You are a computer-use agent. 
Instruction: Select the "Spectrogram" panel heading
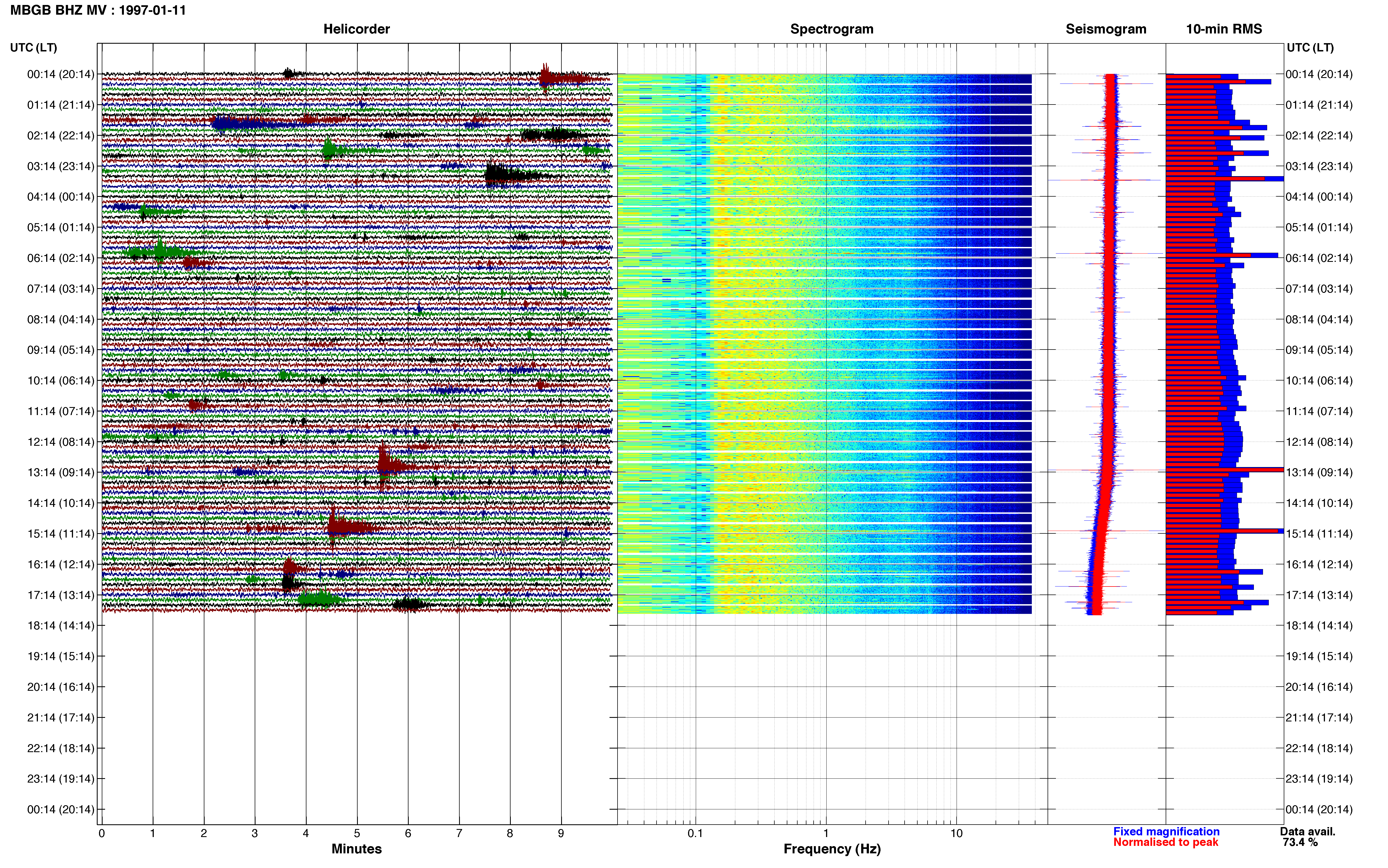tap(832, 29)
